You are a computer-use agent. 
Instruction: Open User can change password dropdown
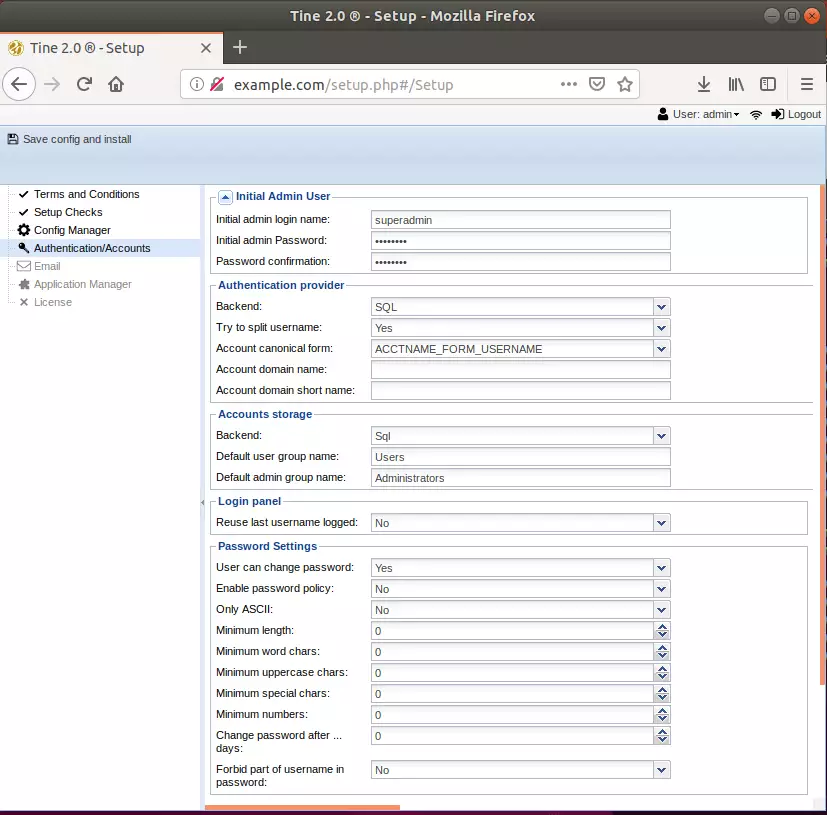661,568
